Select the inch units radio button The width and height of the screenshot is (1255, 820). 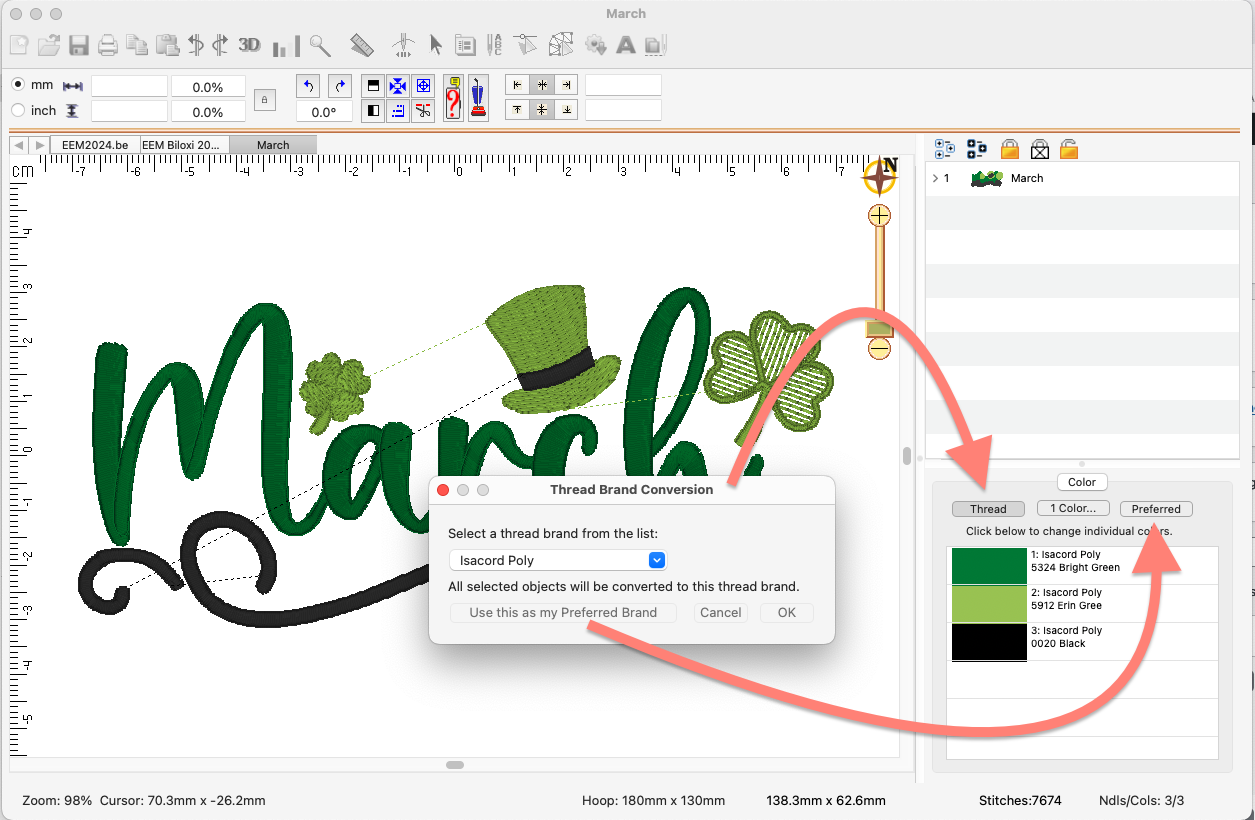tap(18, 110)
